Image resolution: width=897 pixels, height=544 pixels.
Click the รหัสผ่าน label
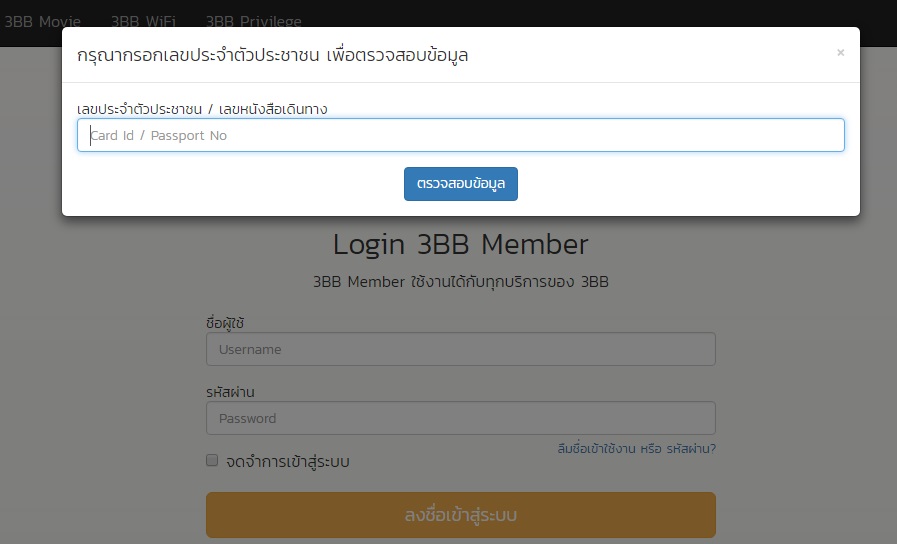(x=230, y=392)
